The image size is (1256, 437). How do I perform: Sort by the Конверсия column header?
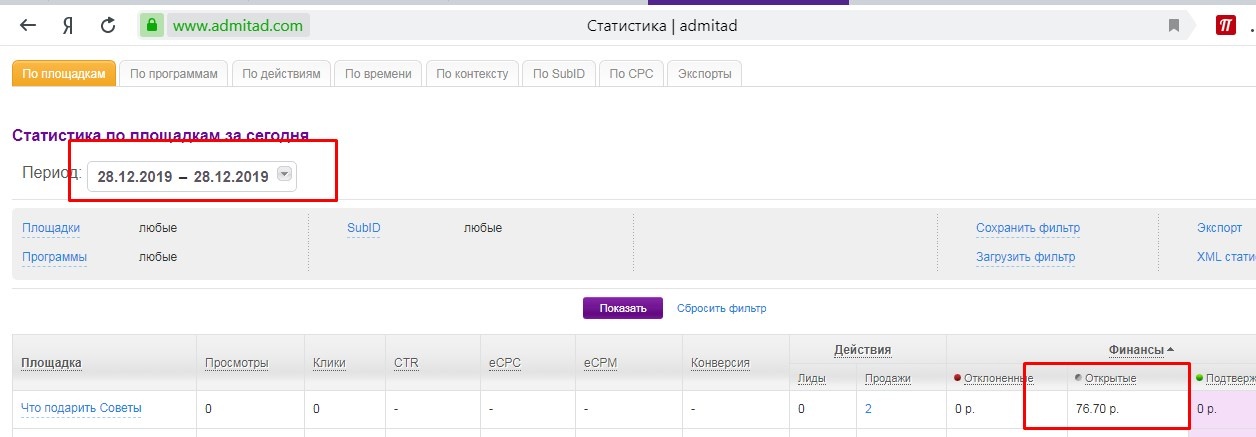720,363
